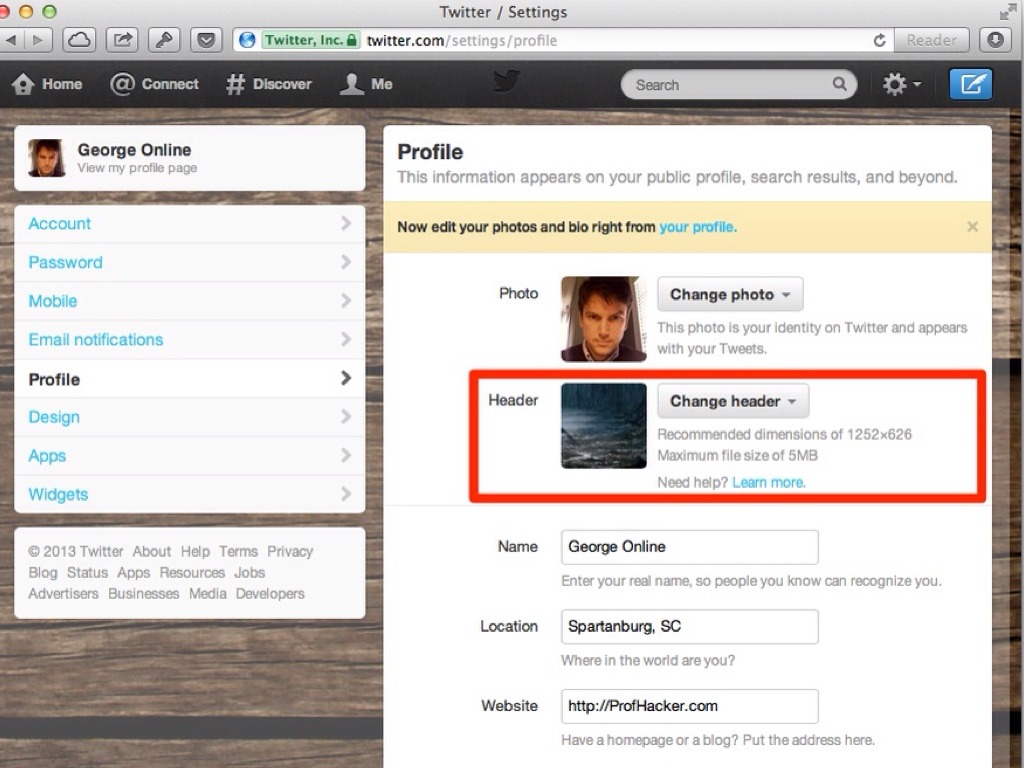Follow the 'your profile' link in banner

click(697, 227)
